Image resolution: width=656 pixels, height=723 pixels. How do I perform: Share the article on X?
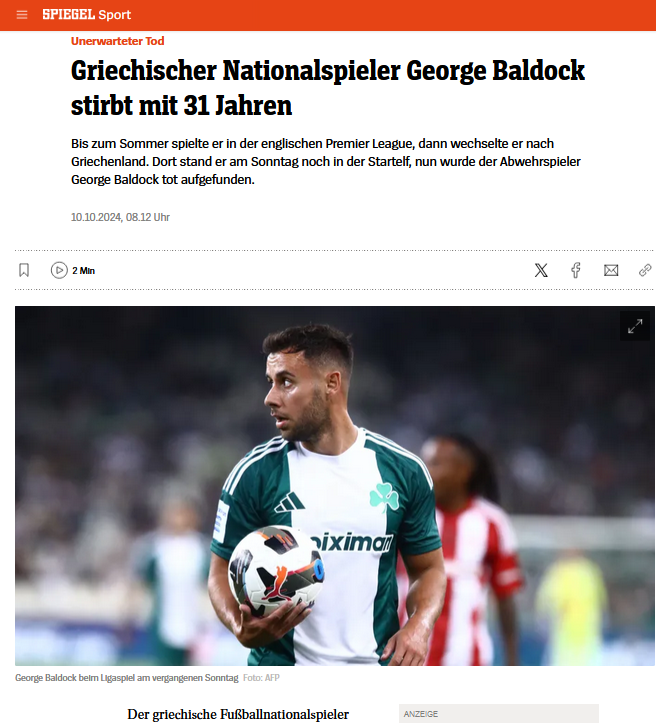tap(541, 270)
